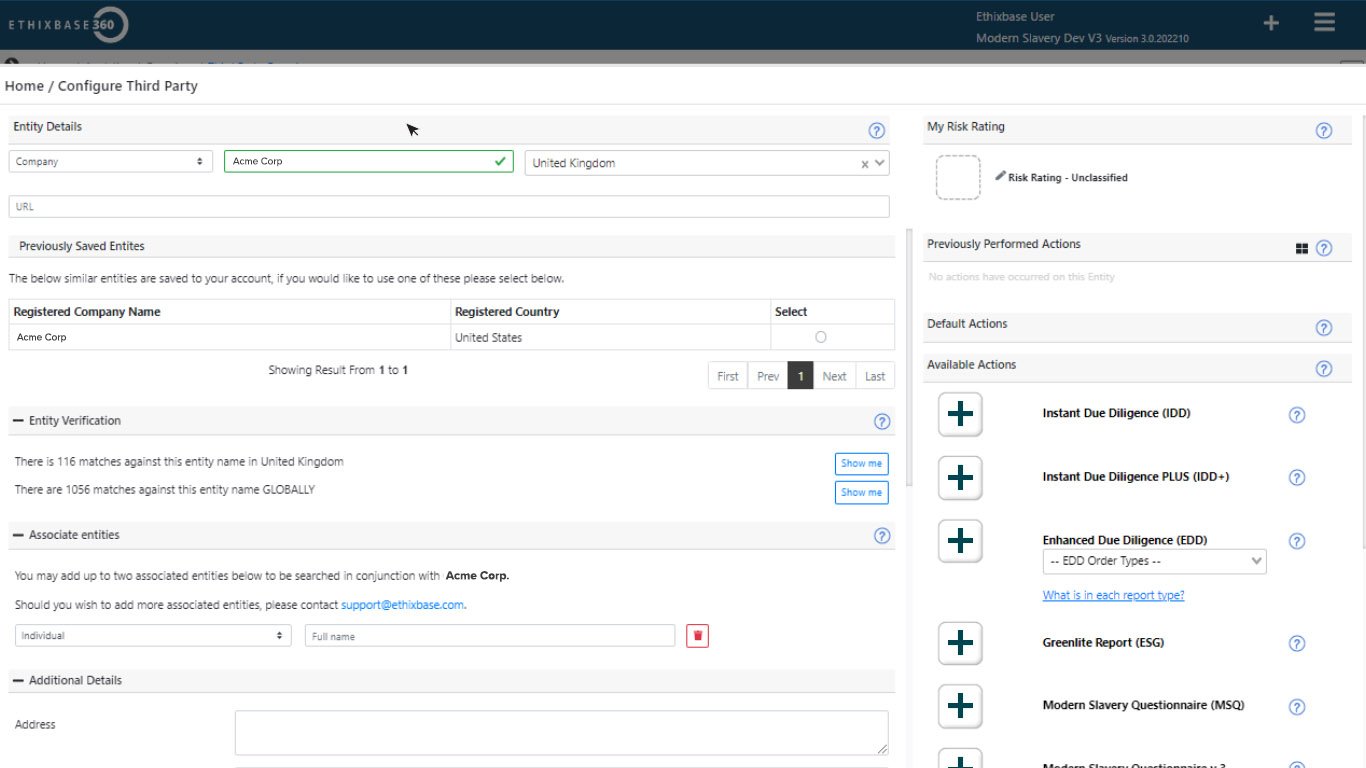Viewport: 1366px width, 768px height.
Task: Collapse the Additional Details section
Action: (x=18, y=680)
